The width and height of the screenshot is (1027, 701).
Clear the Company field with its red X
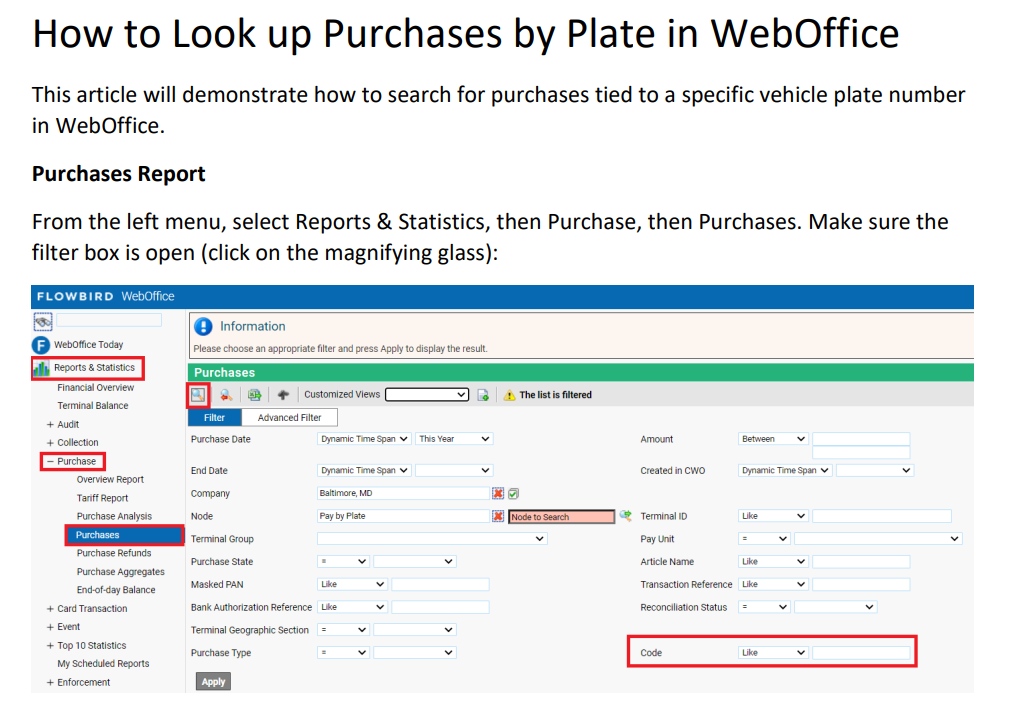498,493
